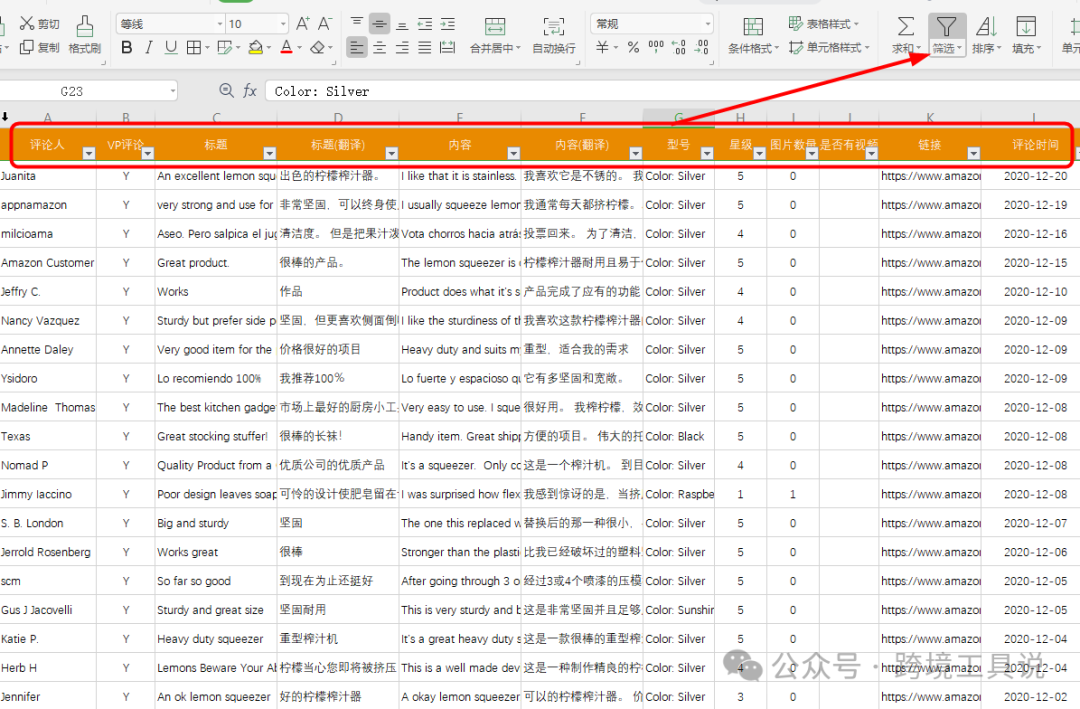The width and height of the screenshot is (1080, 709).
Task: Align text to bottom of cell
Action: (x=402, y=23)
